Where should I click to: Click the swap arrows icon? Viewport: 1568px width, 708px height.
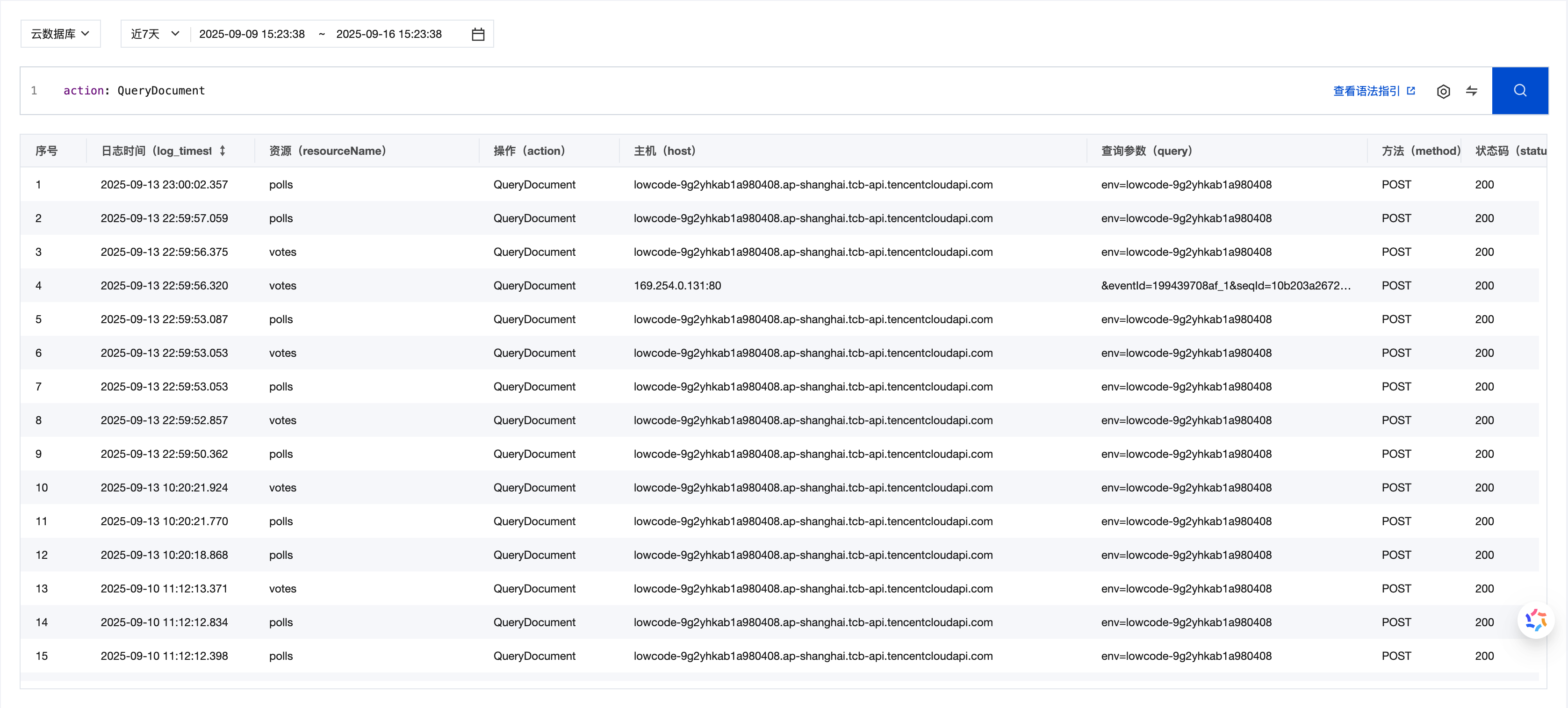pos(1471,91)
